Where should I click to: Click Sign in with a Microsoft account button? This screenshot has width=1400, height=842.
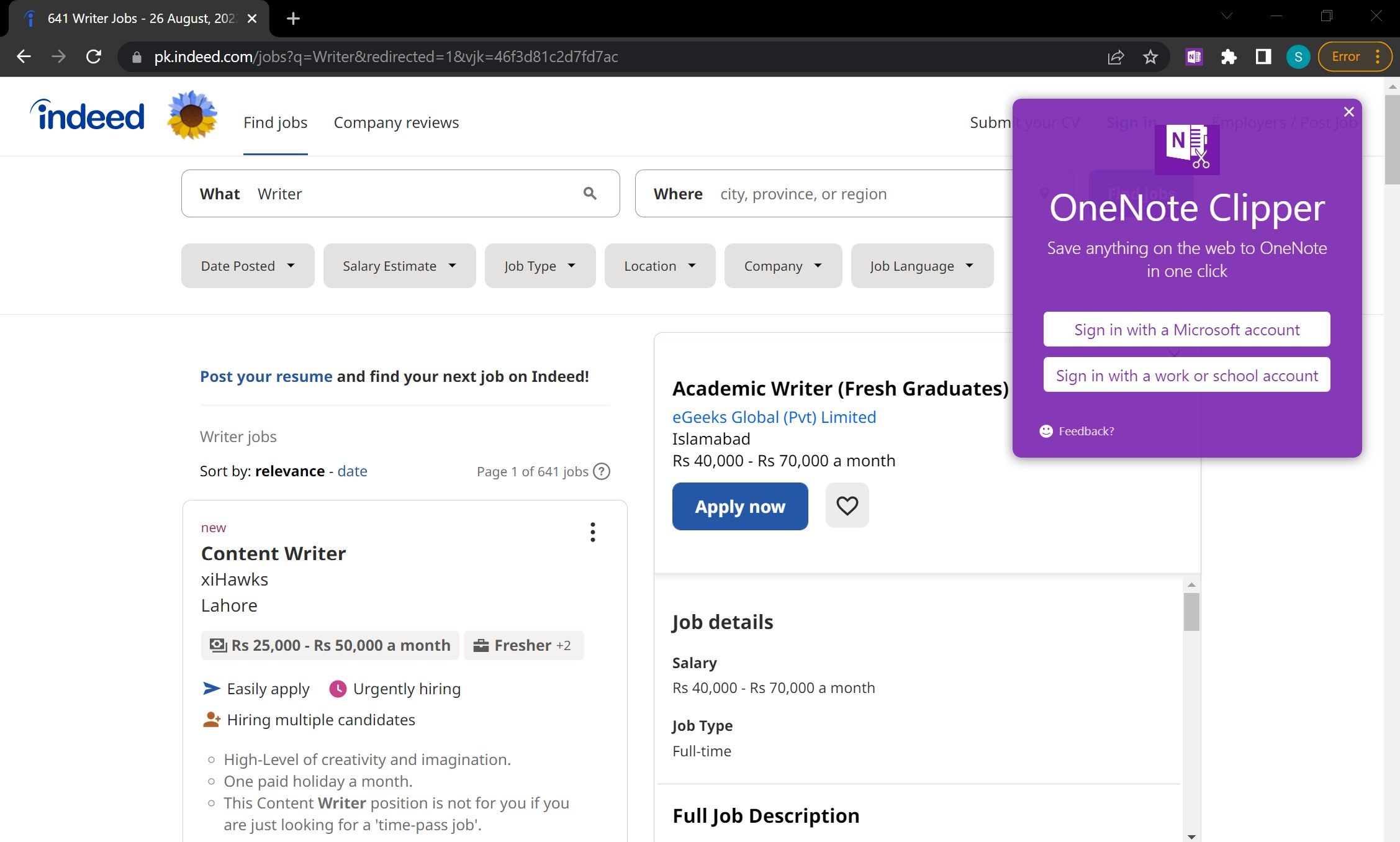(1187, 329)
